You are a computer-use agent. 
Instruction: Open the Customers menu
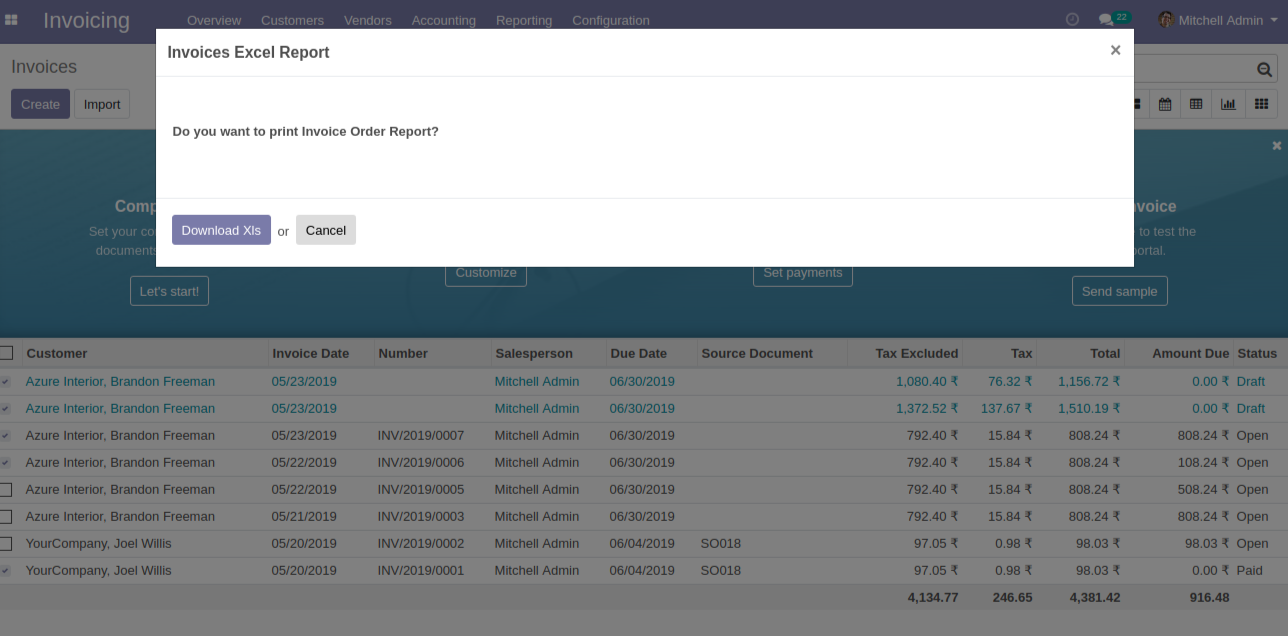pos(292,20)
